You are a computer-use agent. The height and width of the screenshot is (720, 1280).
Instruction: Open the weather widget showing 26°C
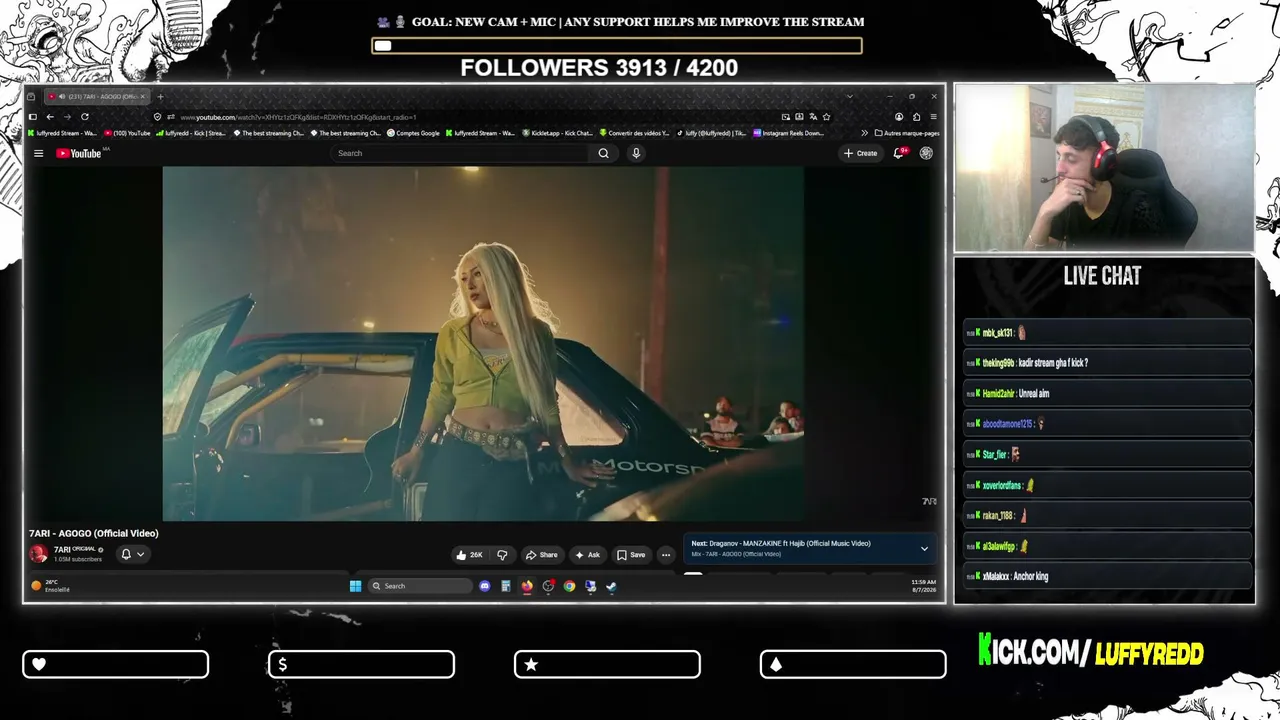52,586
